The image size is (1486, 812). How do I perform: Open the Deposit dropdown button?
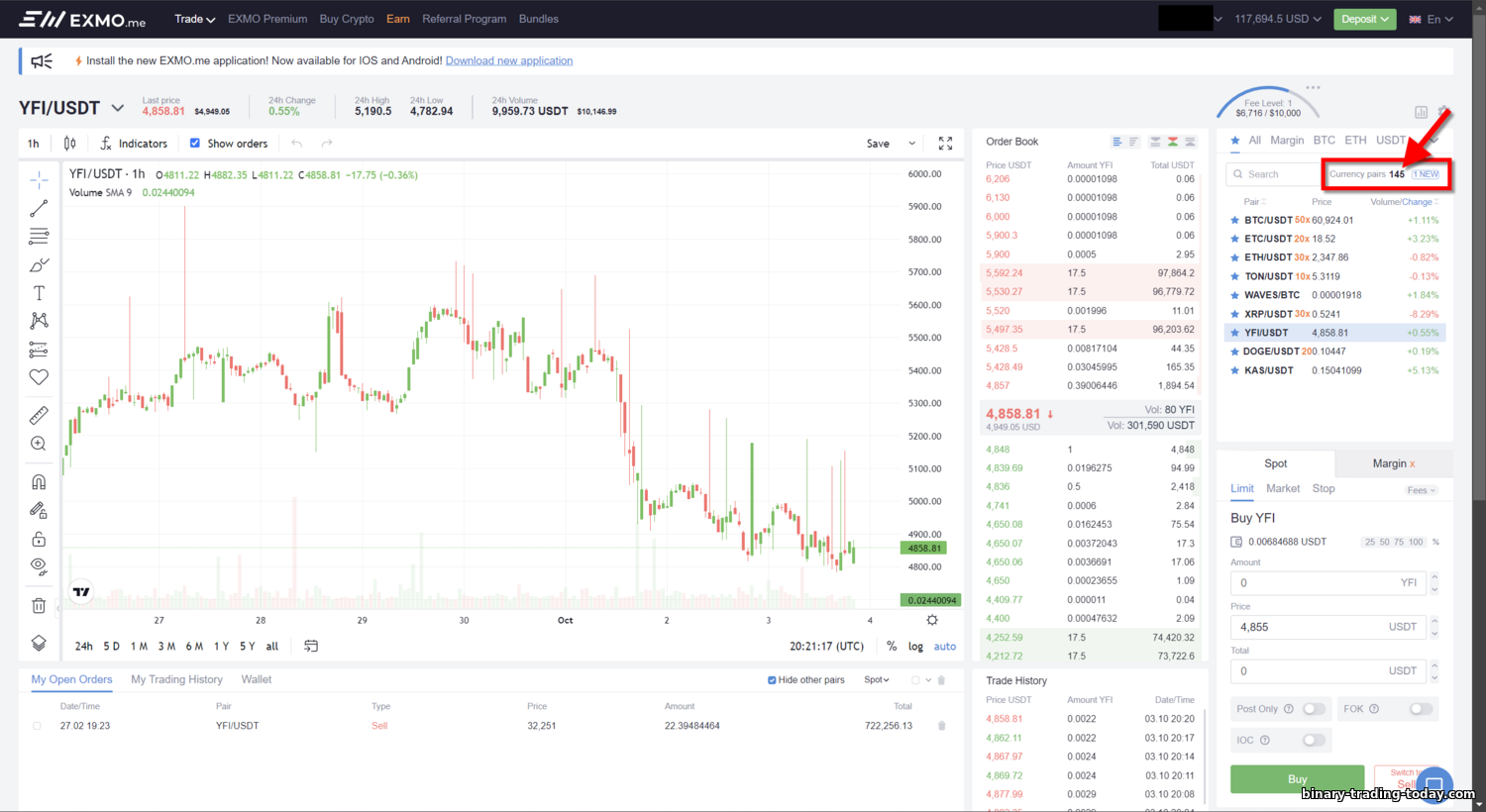click(x=1364, y=19)
